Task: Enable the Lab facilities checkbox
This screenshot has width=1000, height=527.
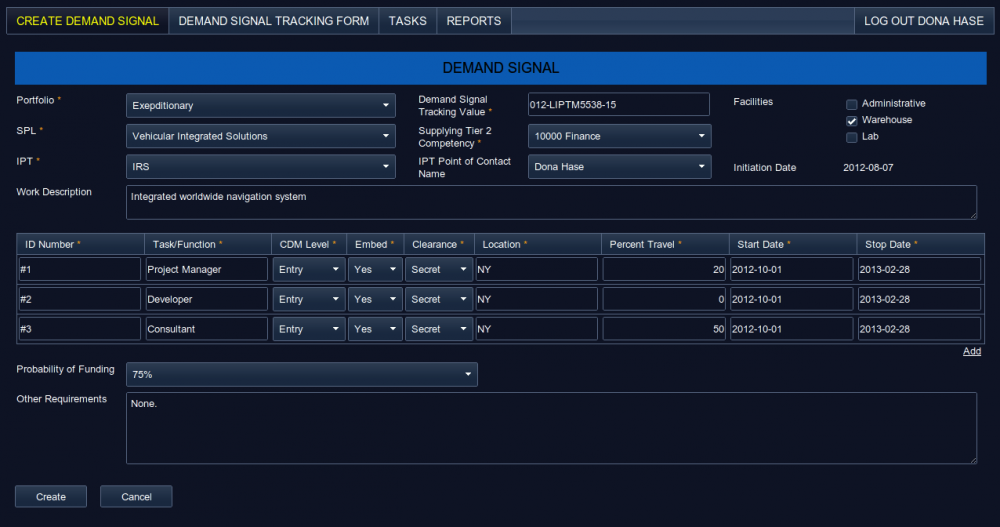Action: (852, 137)
